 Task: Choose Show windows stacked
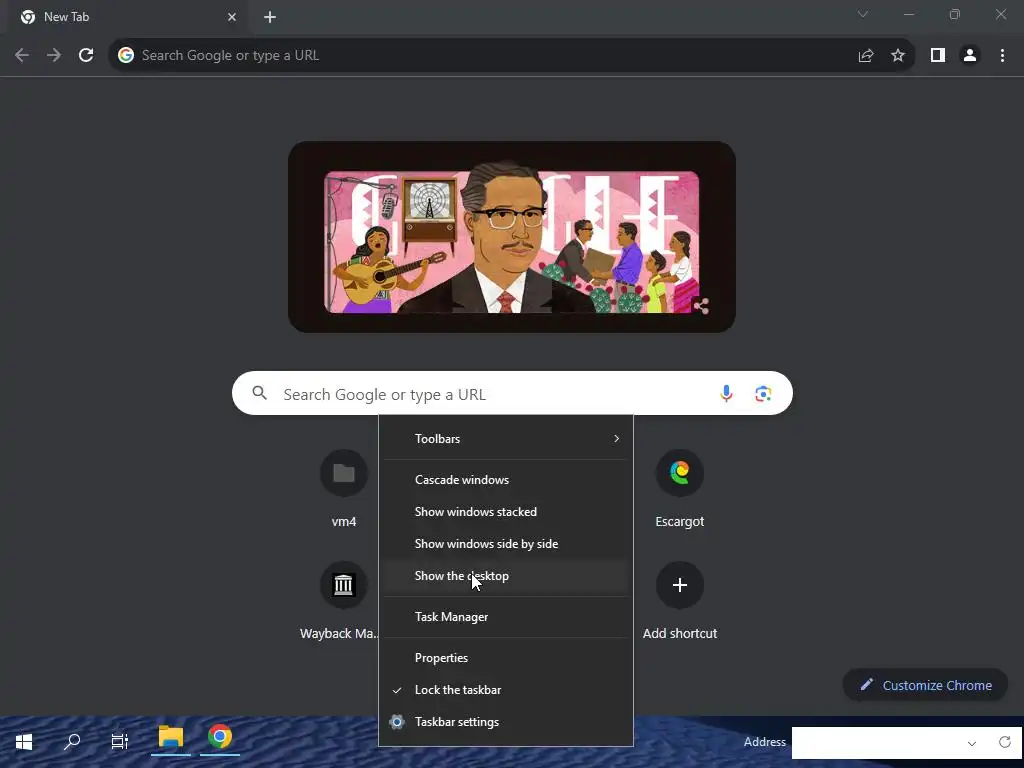pyautogui.click(x=505, y=512)
